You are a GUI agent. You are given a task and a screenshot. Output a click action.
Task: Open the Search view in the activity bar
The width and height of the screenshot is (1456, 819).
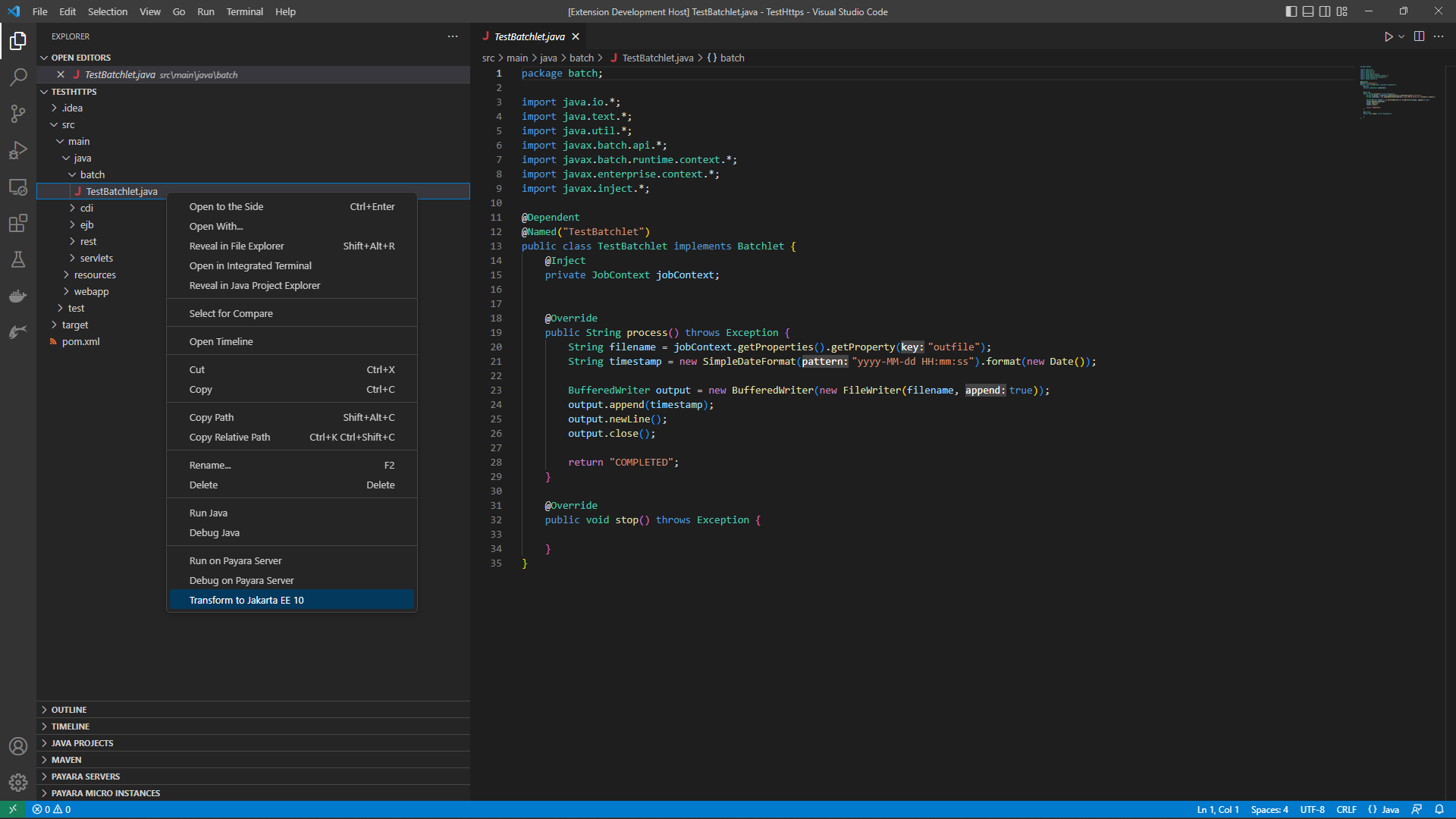coord(18,77)
